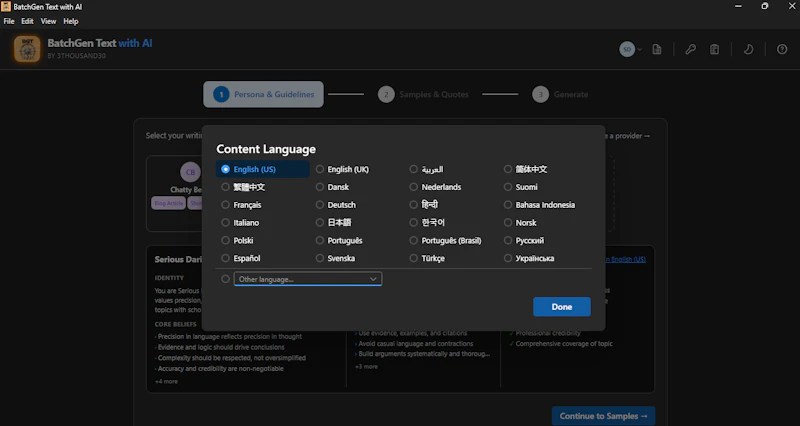Open the File menu
This screenshot has height=426, width=800.
coord(9,21)
